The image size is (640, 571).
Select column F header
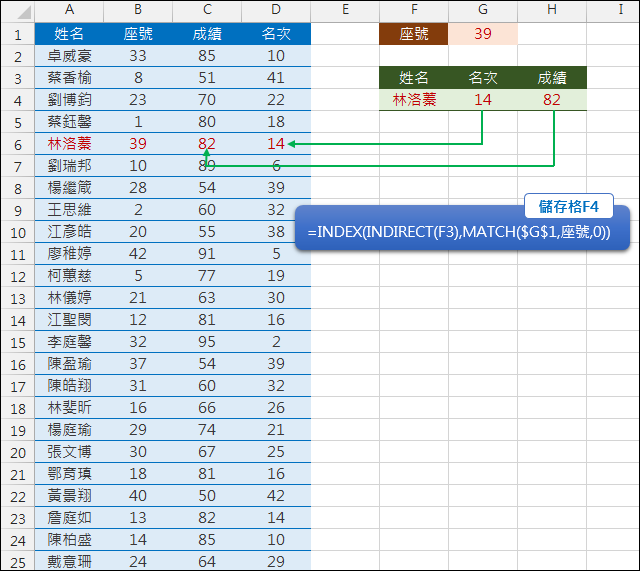tap(414, 11)
